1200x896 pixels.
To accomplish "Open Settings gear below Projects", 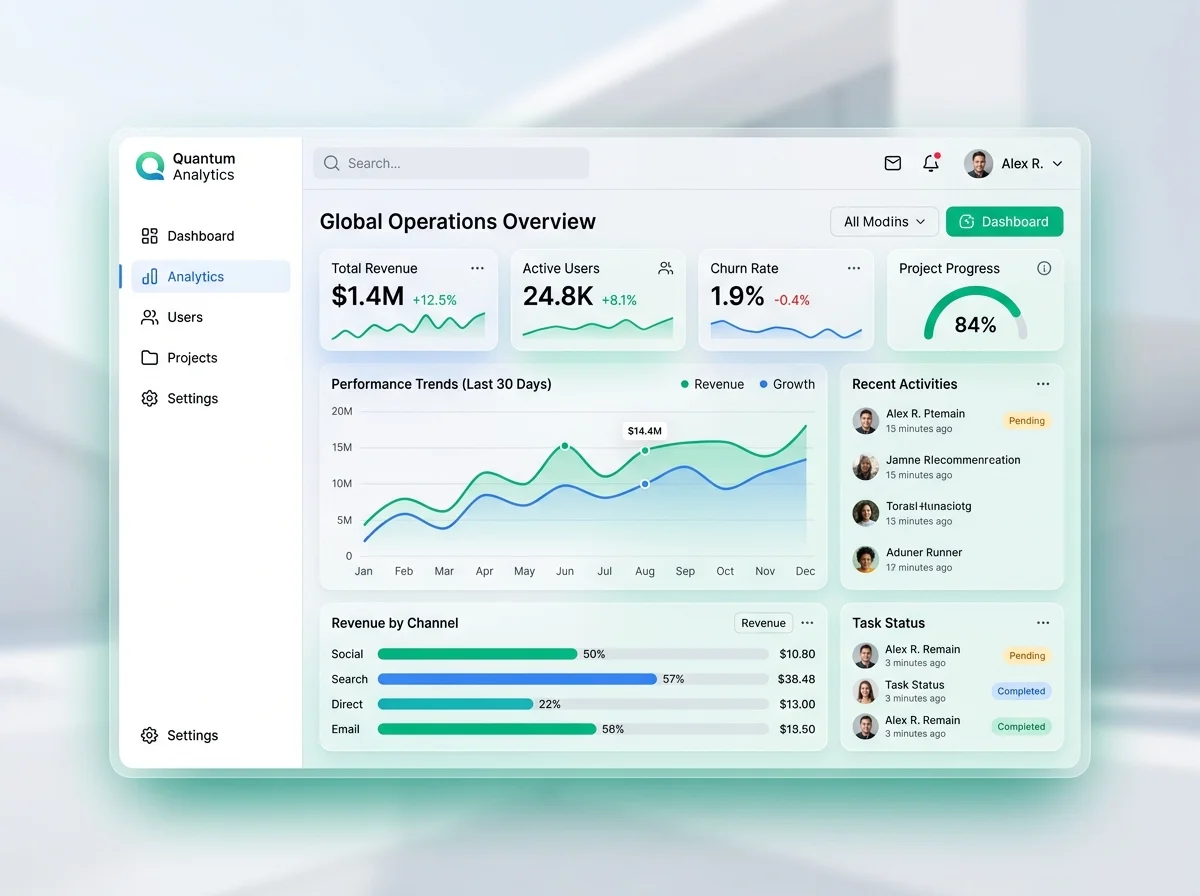I will pyautogui.click(x=150, y=398).
